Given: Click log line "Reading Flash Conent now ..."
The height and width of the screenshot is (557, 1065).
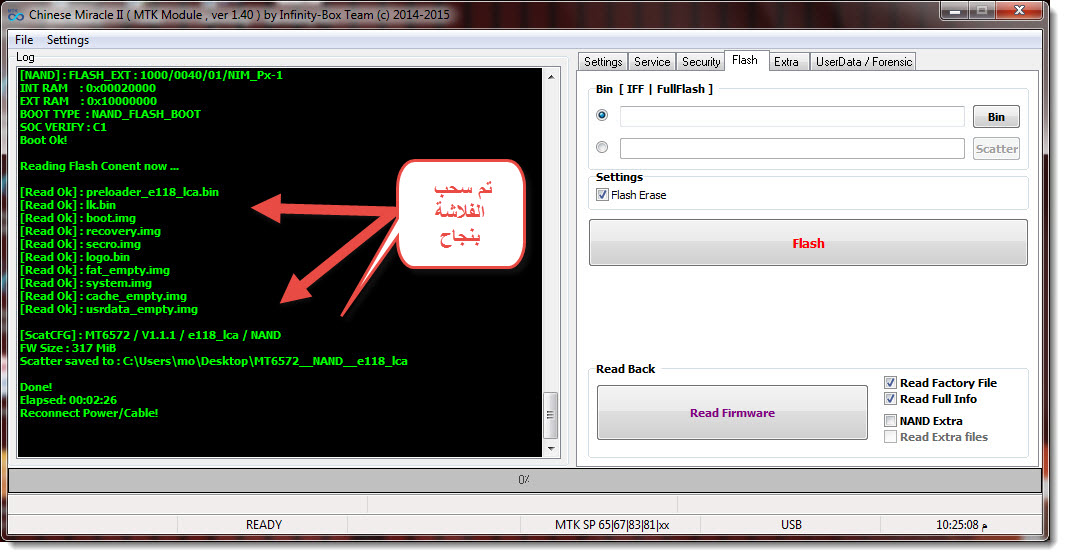Looking at the screenshot, I should [99, 166].
